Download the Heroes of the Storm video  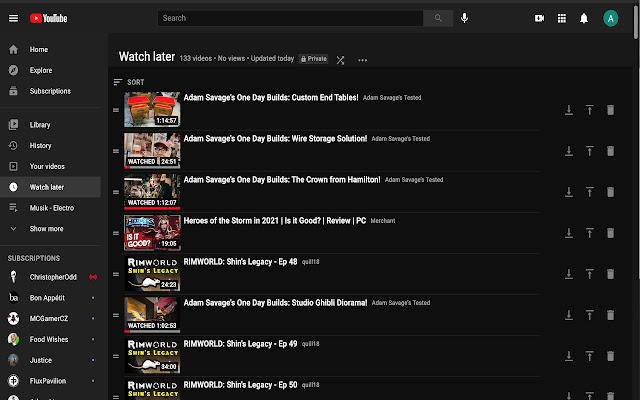(569, 233)
